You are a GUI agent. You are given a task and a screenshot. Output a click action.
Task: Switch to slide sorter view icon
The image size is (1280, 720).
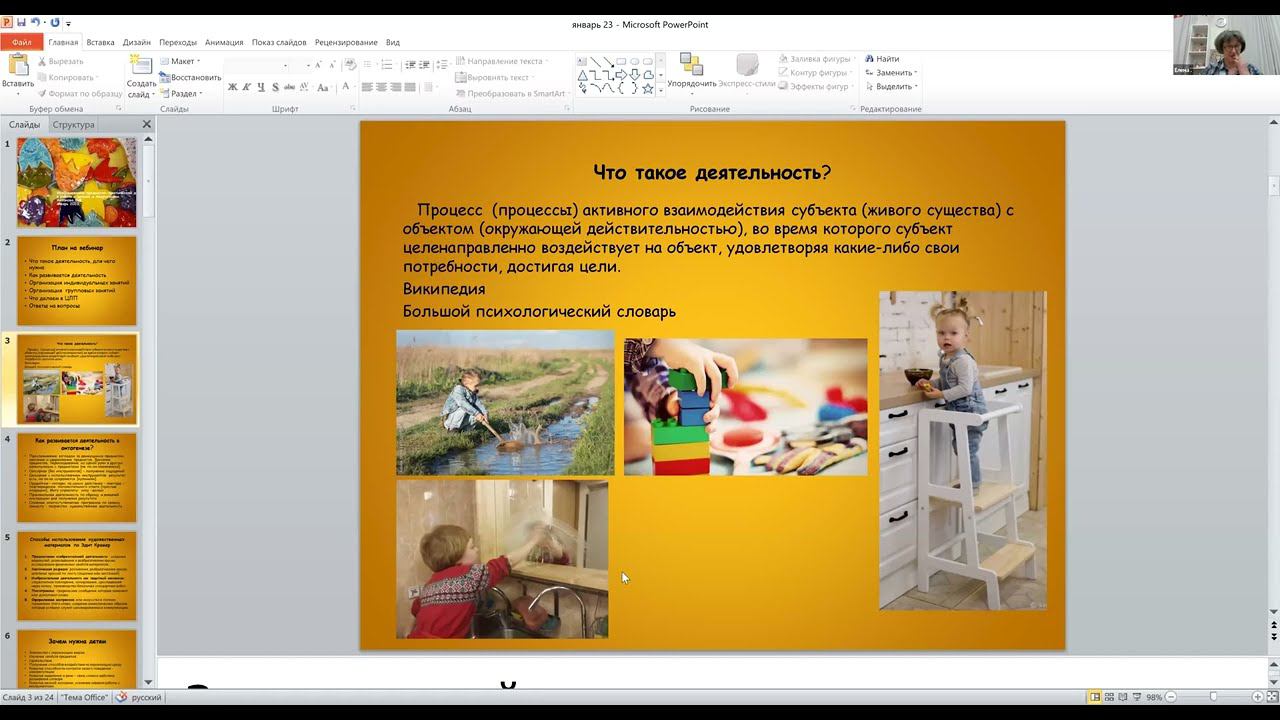coord(1109,697)
